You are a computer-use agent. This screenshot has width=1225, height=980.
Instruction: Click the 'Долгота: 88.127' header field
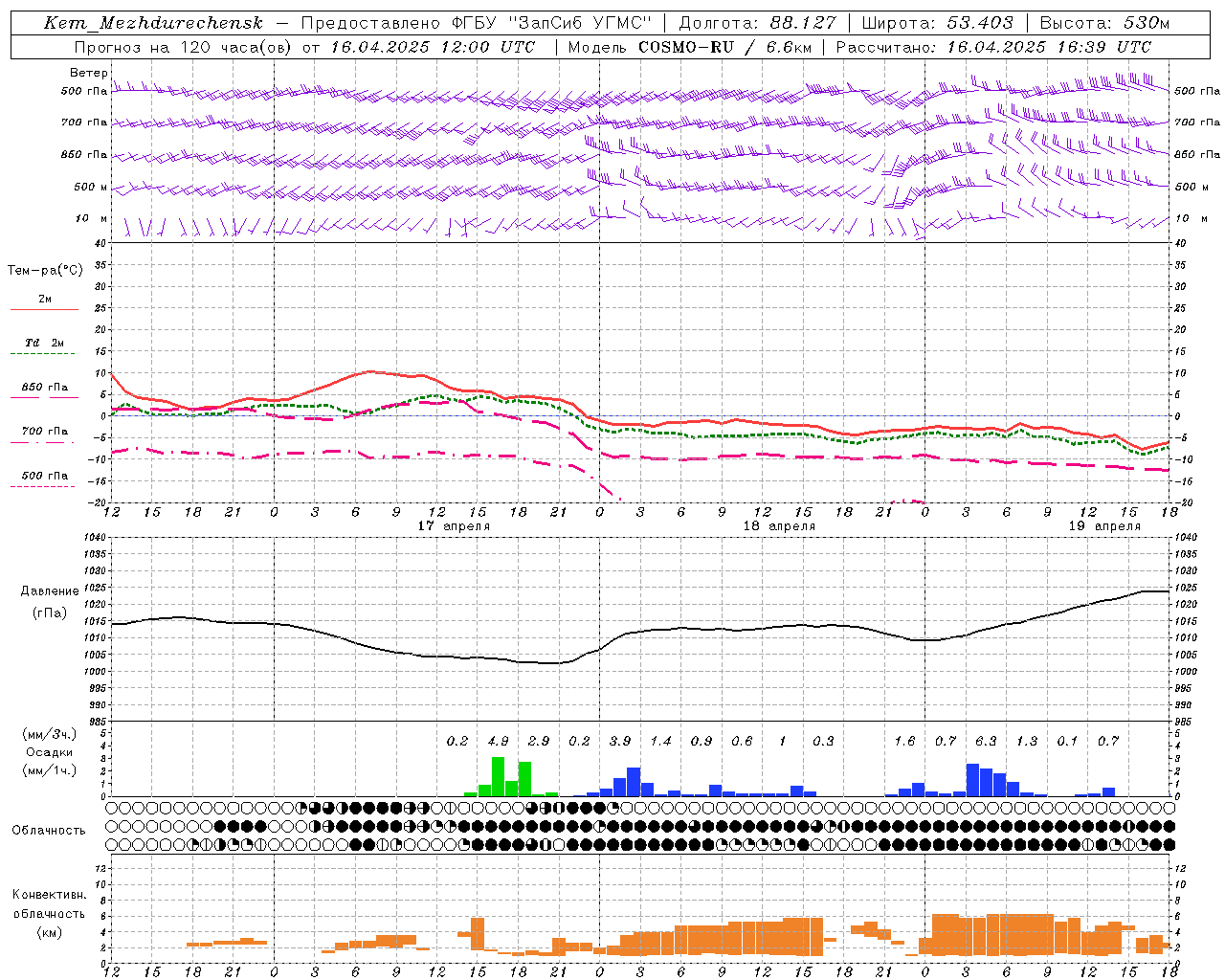click(757, 23)
